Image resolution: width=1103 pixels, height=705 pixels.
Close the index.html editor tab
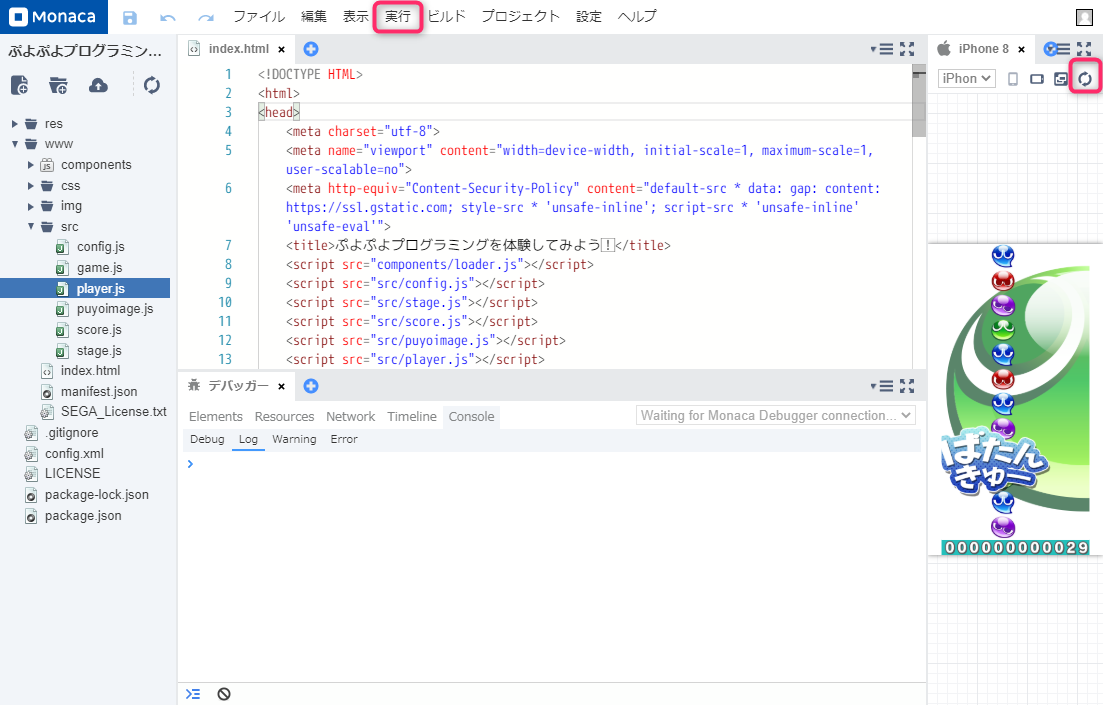pos(281,49)
